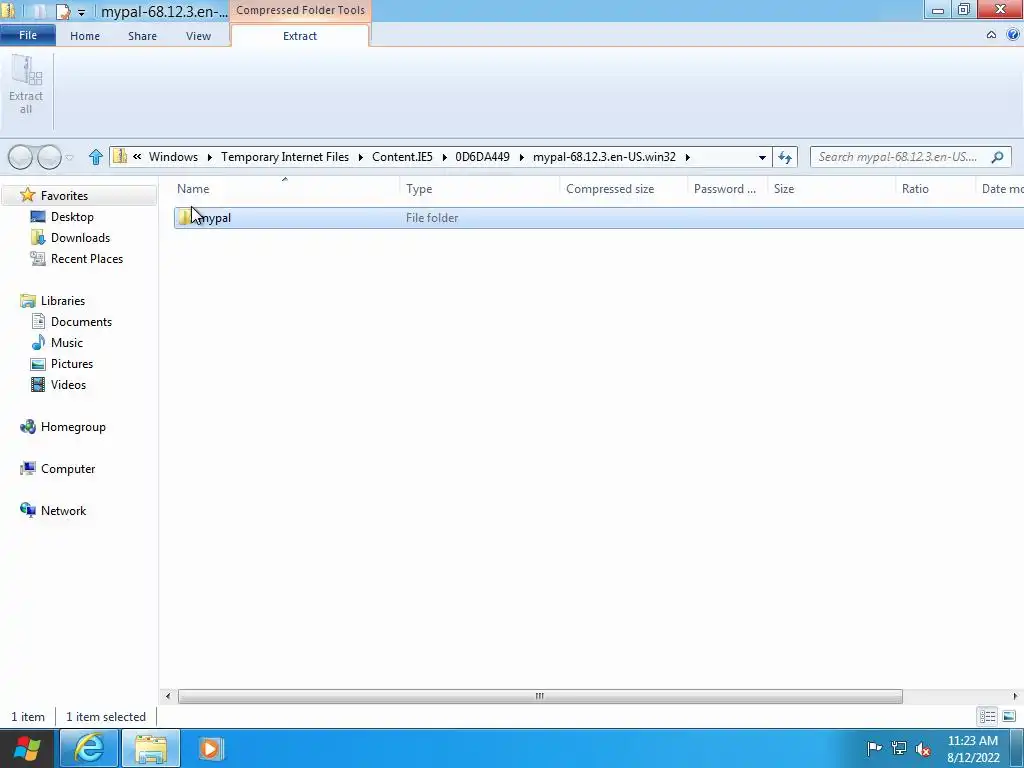1024x768 pixels.
Task: Click the File Explorer taskbar icon
Action: 151,748
